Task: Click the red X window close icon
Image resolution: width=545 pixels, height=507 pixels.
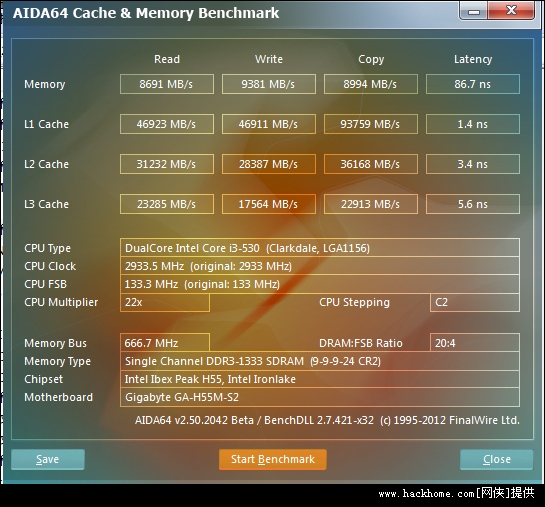Action: click(511, 11)
